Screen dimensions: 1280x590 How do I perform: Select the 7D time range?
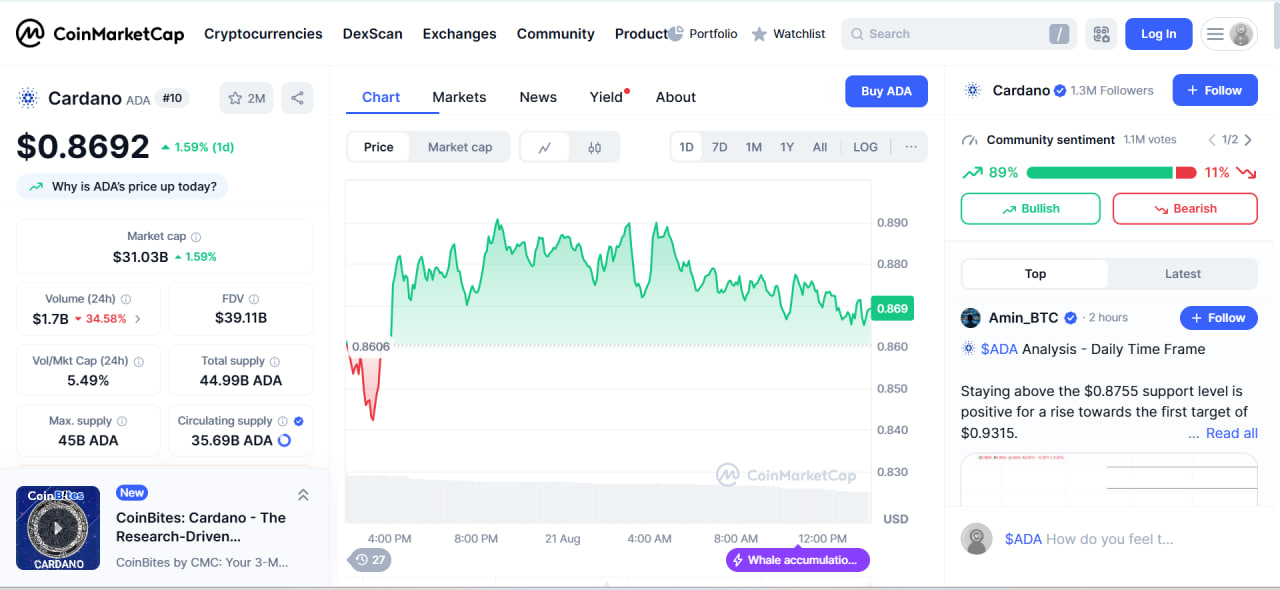[719, 147]
